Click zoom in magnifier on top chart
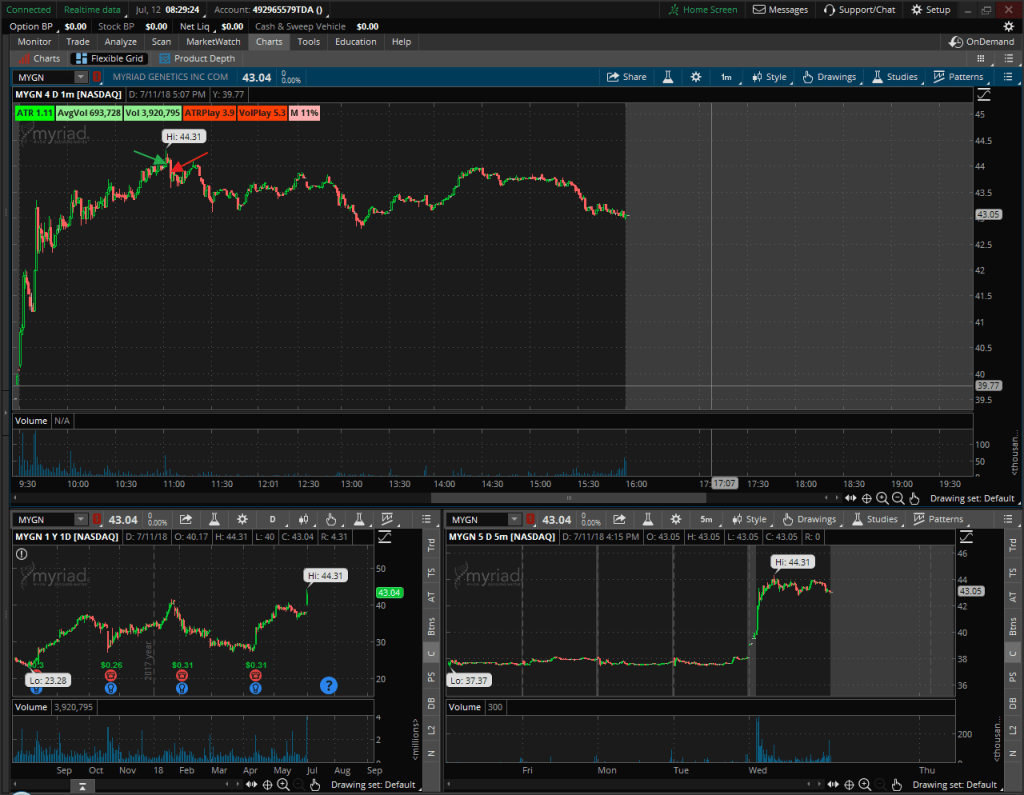 click(x=882, y=498)
